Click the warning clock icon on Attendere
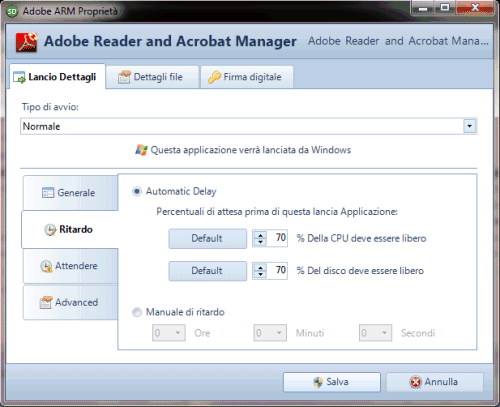500x407 pixels. (x=46, y=266)
